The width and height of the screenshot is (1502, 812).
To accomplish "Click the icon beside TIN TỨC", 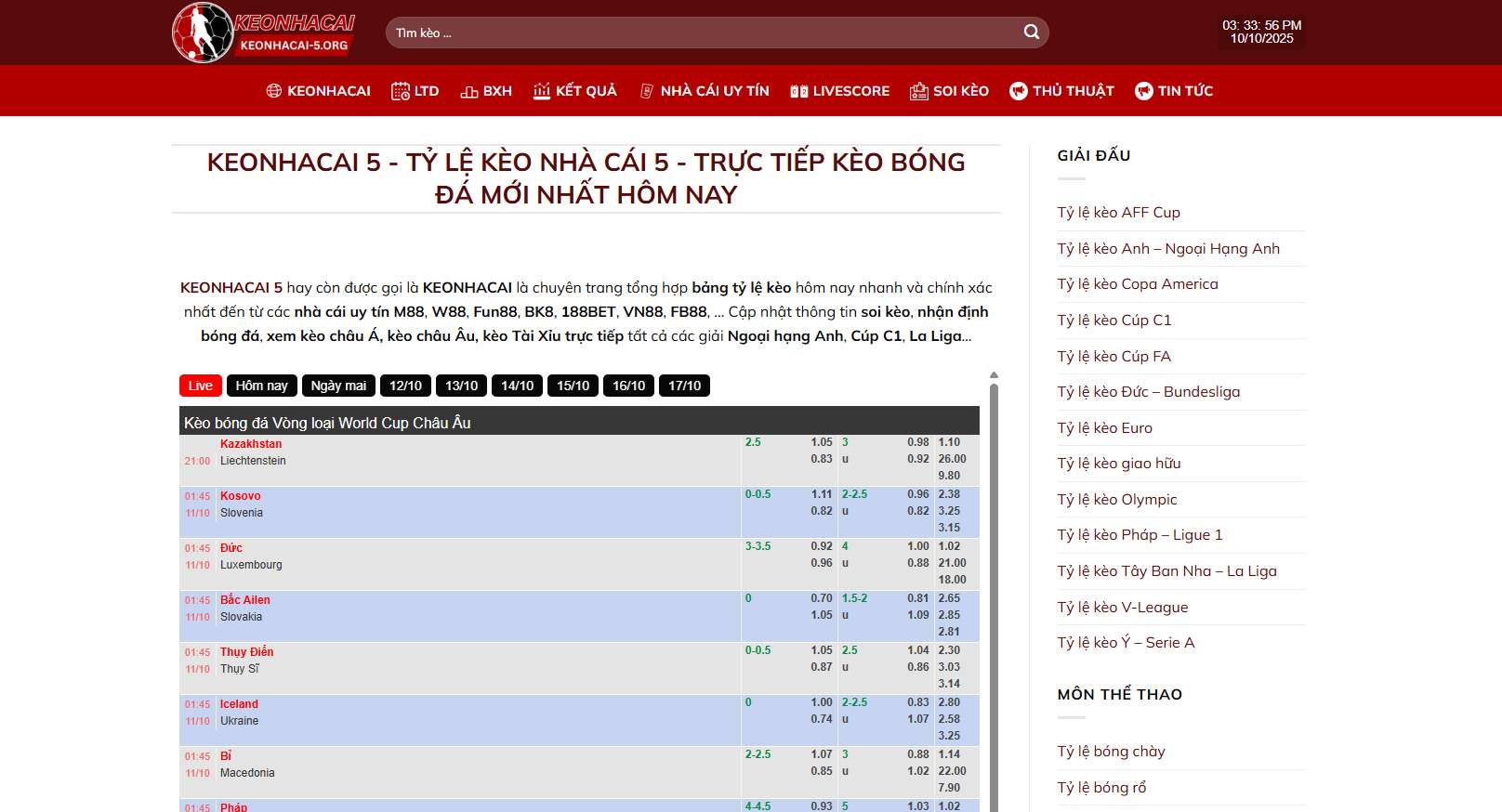I will pos(1144,91).
